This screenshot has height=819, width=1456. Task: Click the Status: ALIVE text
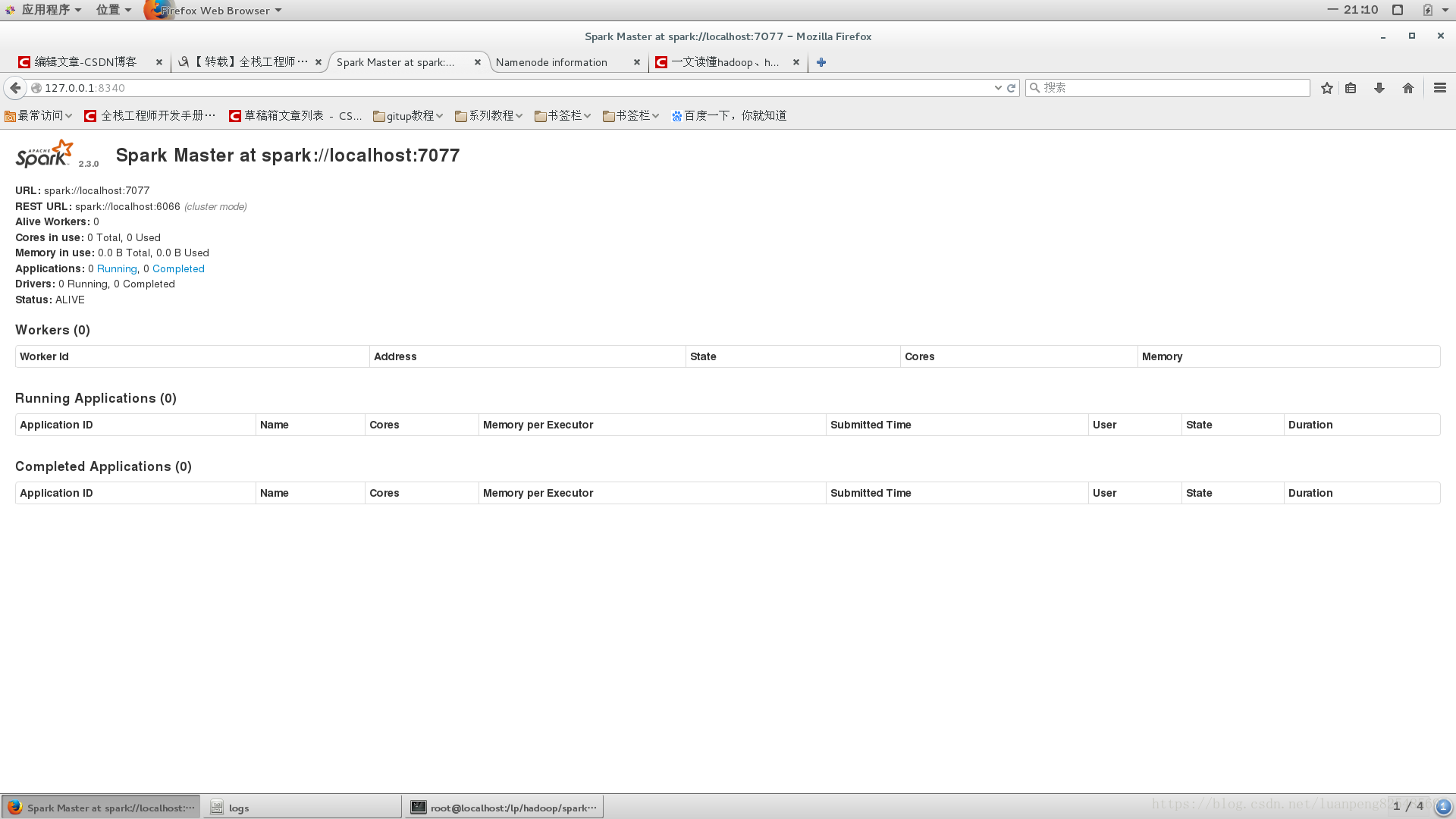[50, 300]
